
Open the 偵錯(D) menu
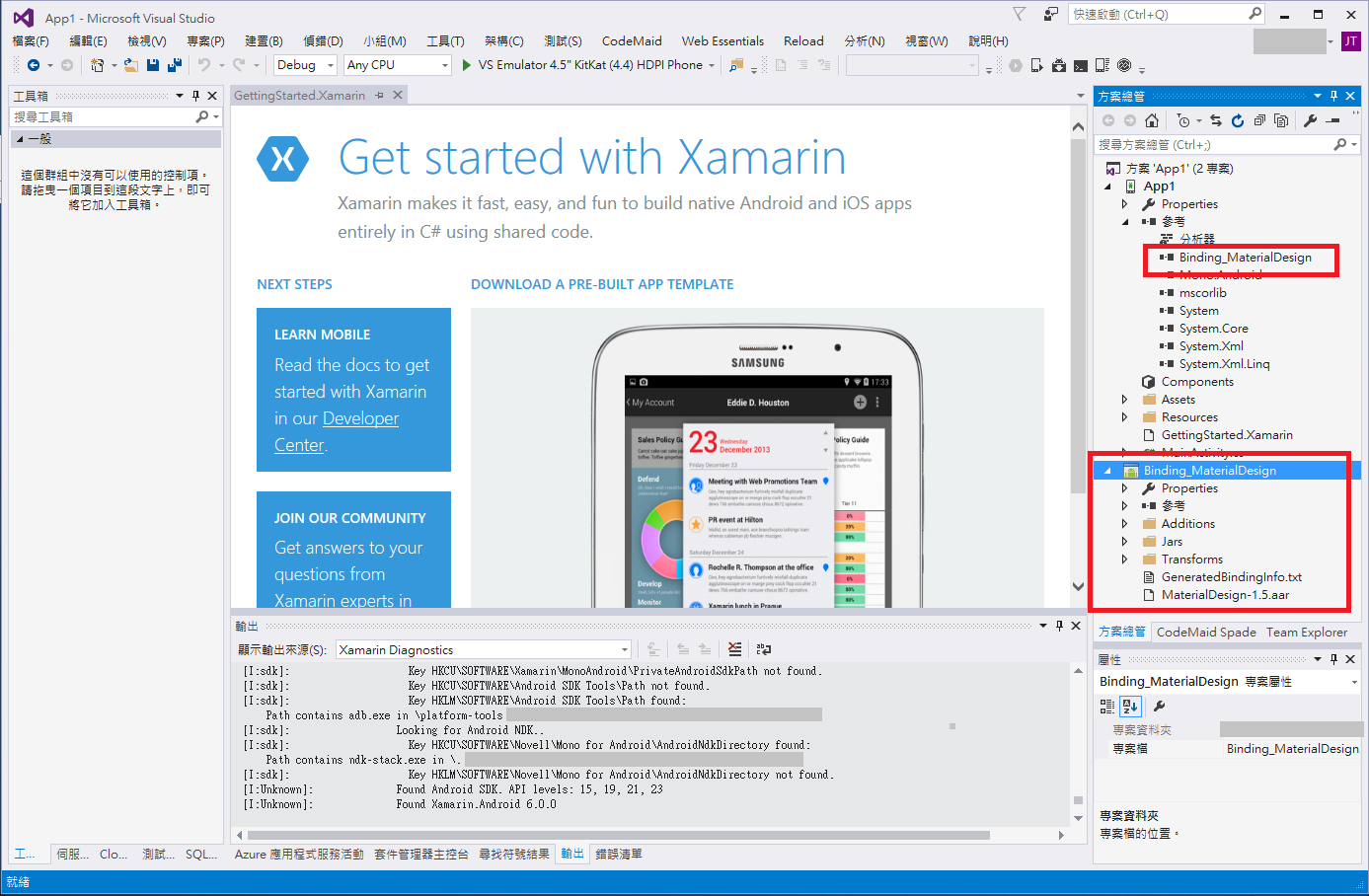pos(323,41)
